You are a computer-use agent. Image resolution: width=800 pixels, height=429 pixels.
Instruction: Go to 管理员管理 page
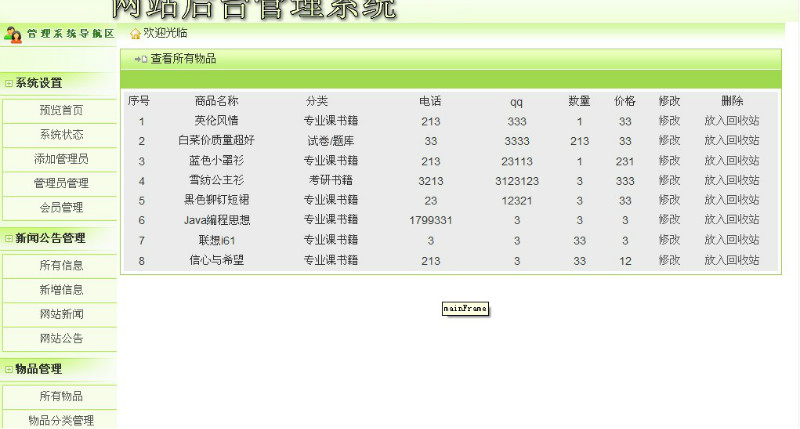coord(61,183)
